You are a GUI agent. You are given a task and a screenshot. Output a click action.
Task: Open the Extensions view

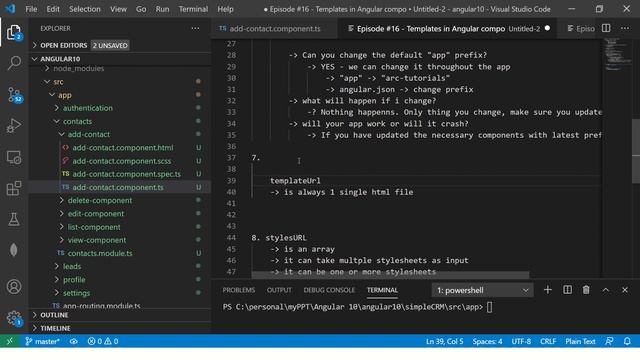coord(14,189)
